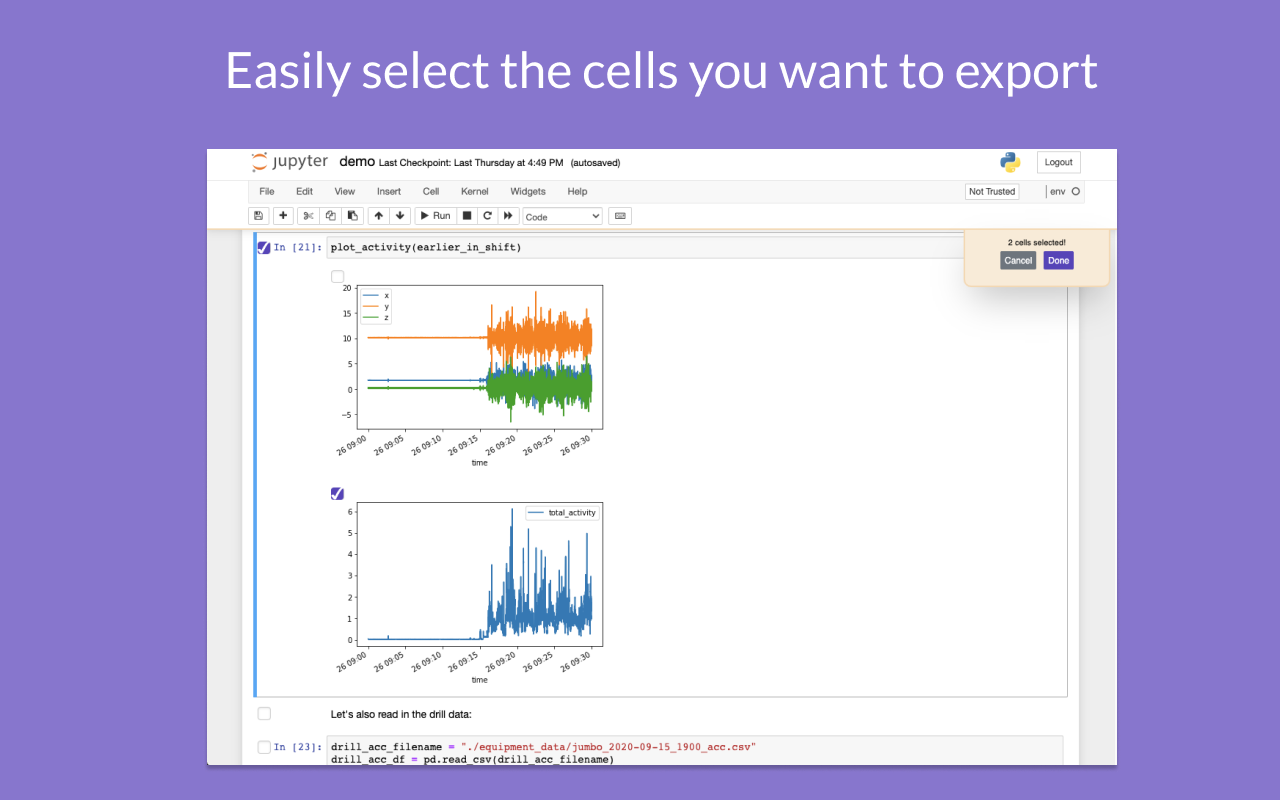This screenshot has height=800, width=1280.
Task: Click the 'Let's also read in the drill data:' text
Action: click(401, 714)
